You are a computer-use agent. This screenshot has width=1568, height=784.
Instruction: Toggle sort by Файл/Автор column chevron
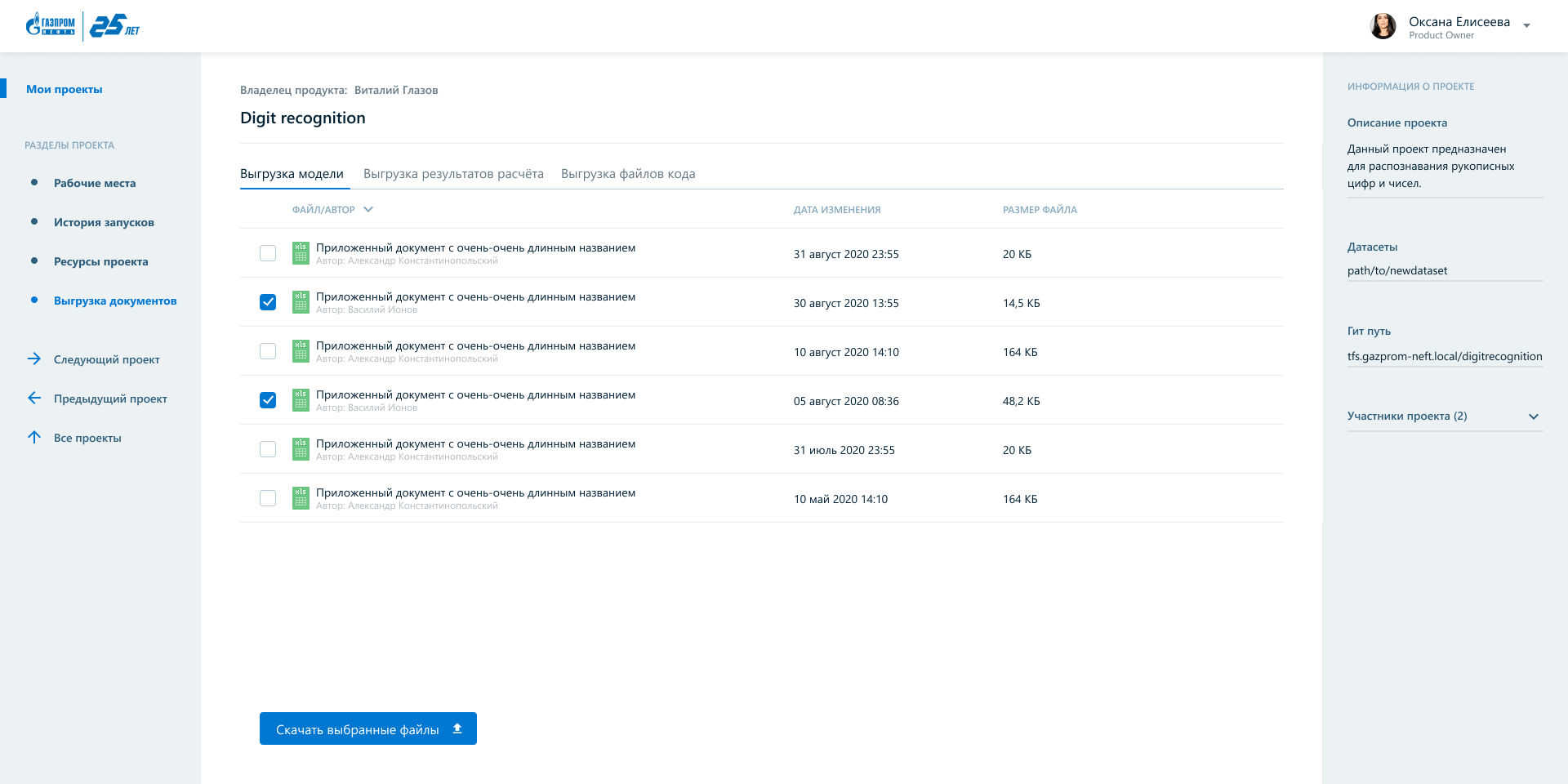pos(368,210)
